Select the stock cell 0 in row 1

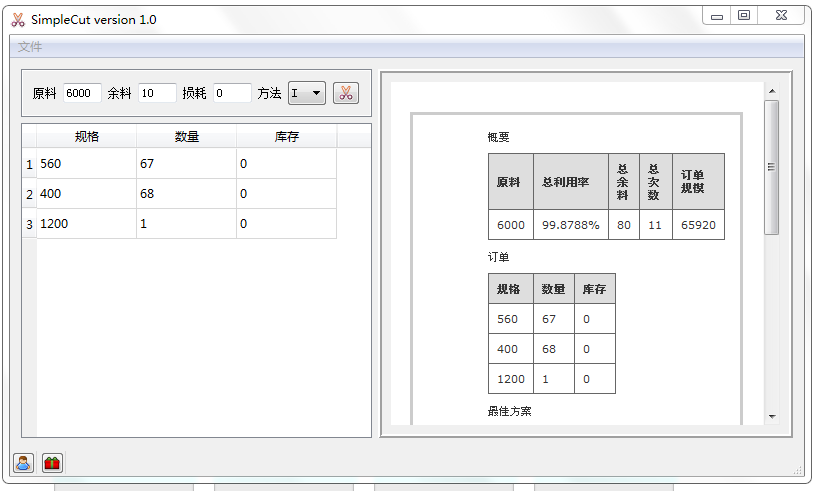(x=287, y=164)
